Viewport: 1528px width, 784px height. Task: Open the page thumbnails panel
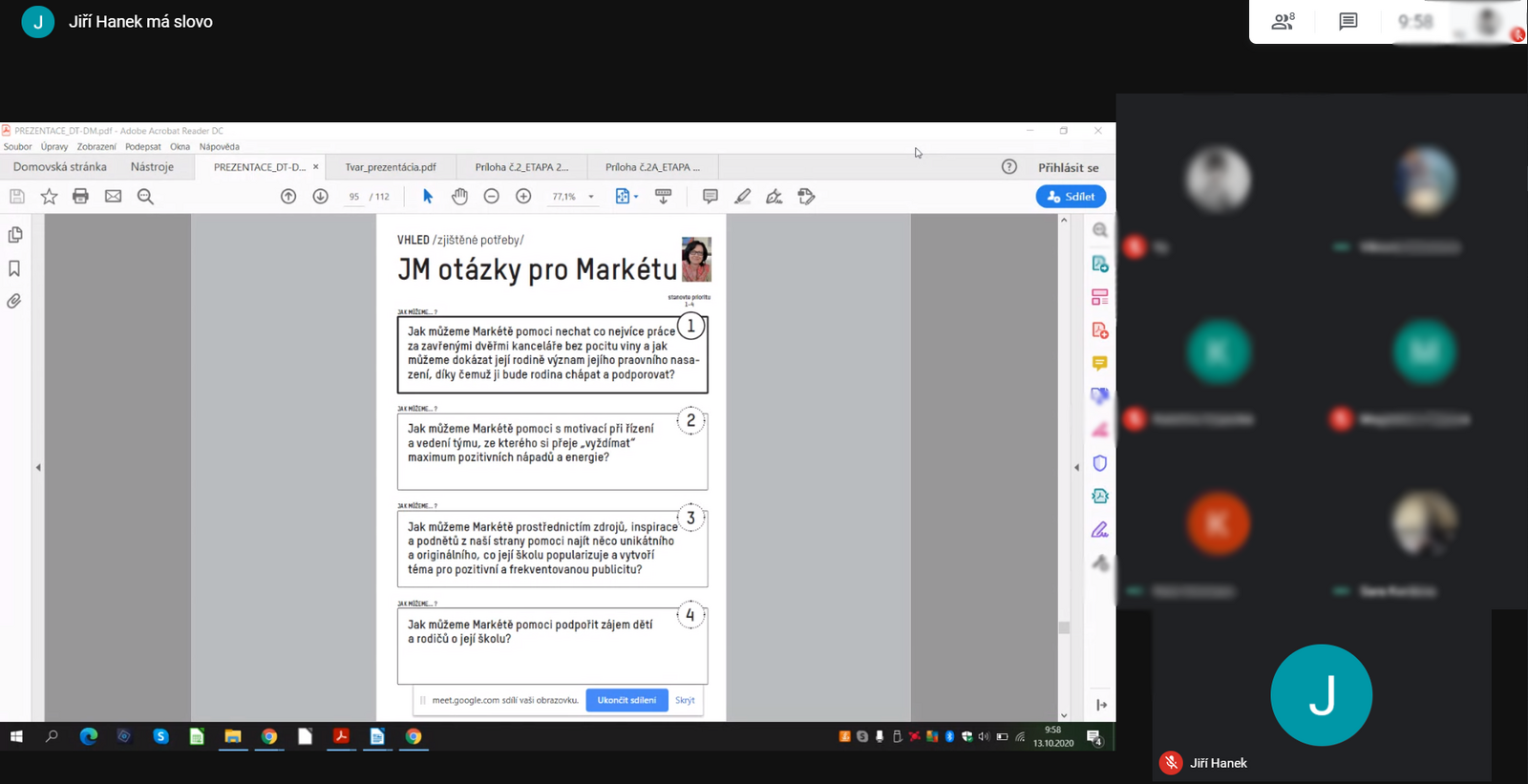pos(15,235)
